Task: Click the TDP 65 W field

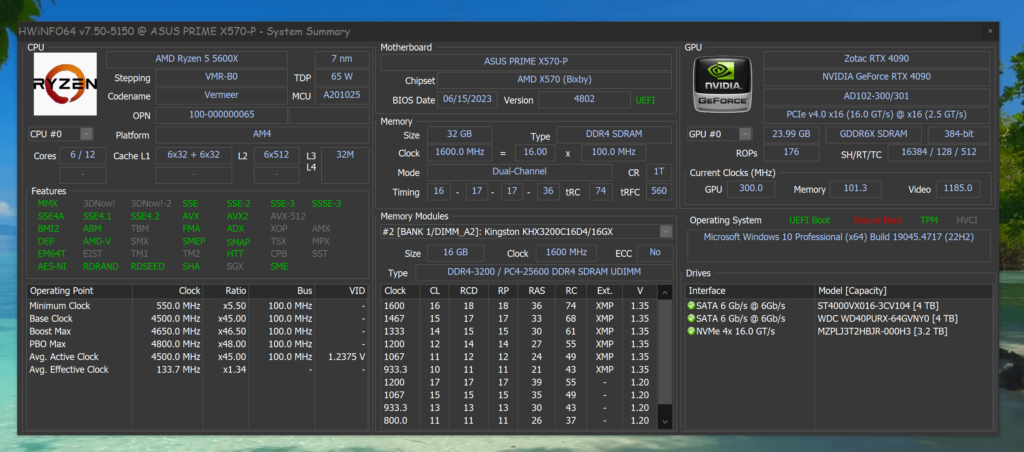Action: point(342,77)
